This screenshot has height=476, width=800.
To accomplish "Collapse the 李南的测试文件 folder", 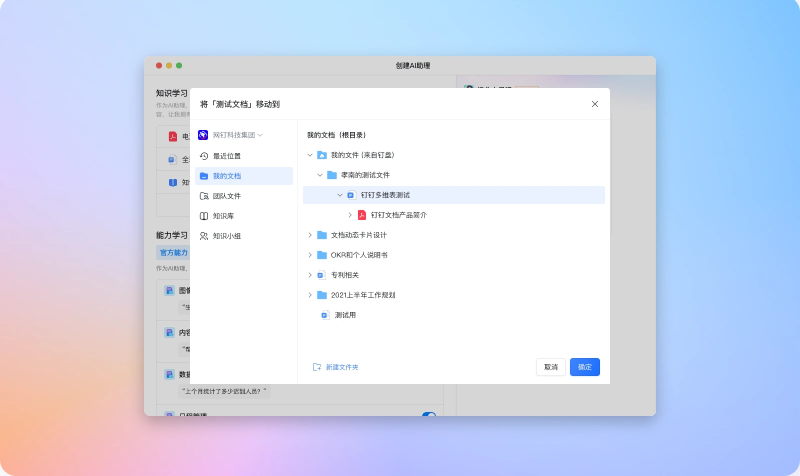I will [x=320, y=175].
